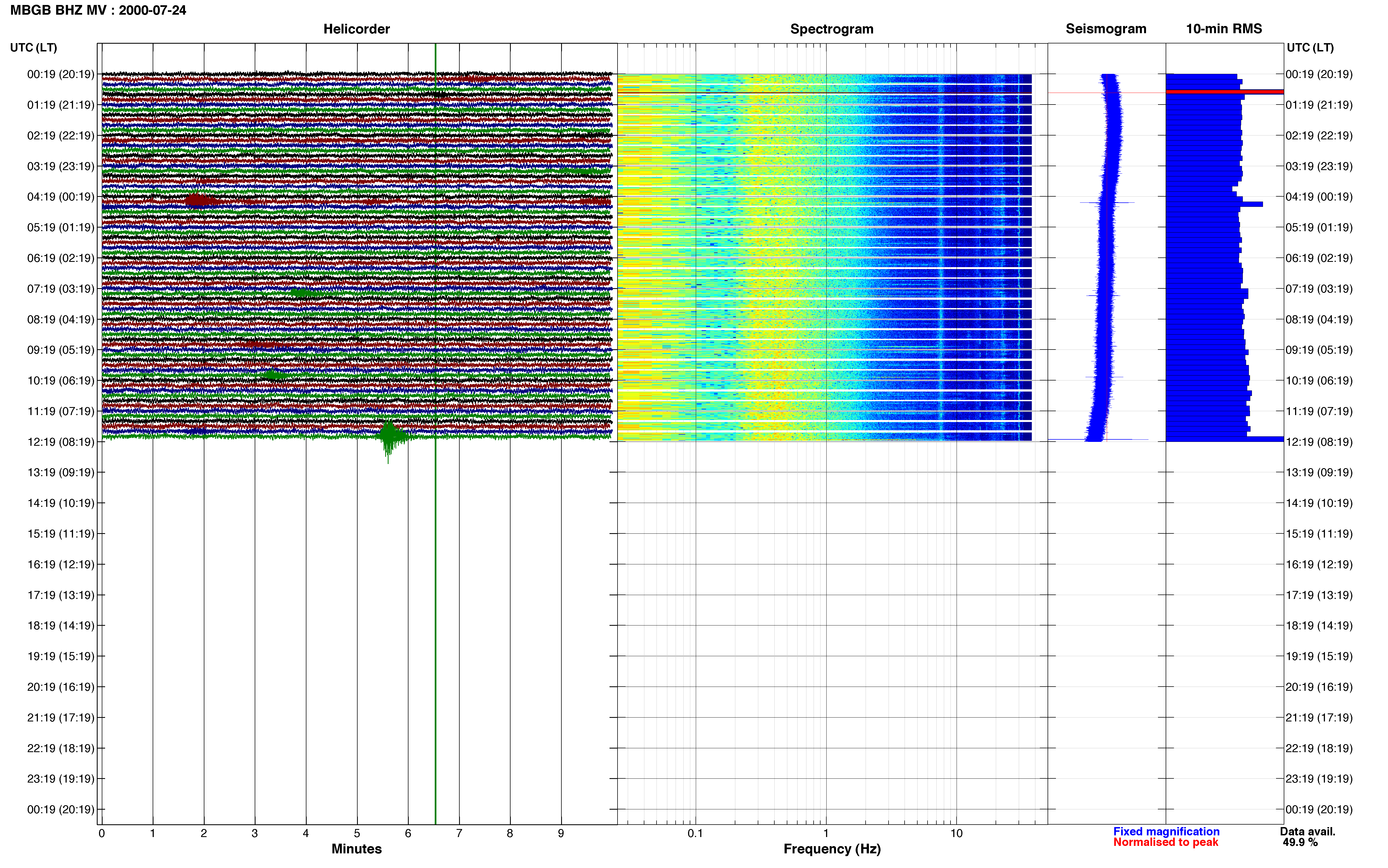Screen dimensions: 1388x868
Task: Click left time label '12:19 (08:19)'
Action: (61, 442)
